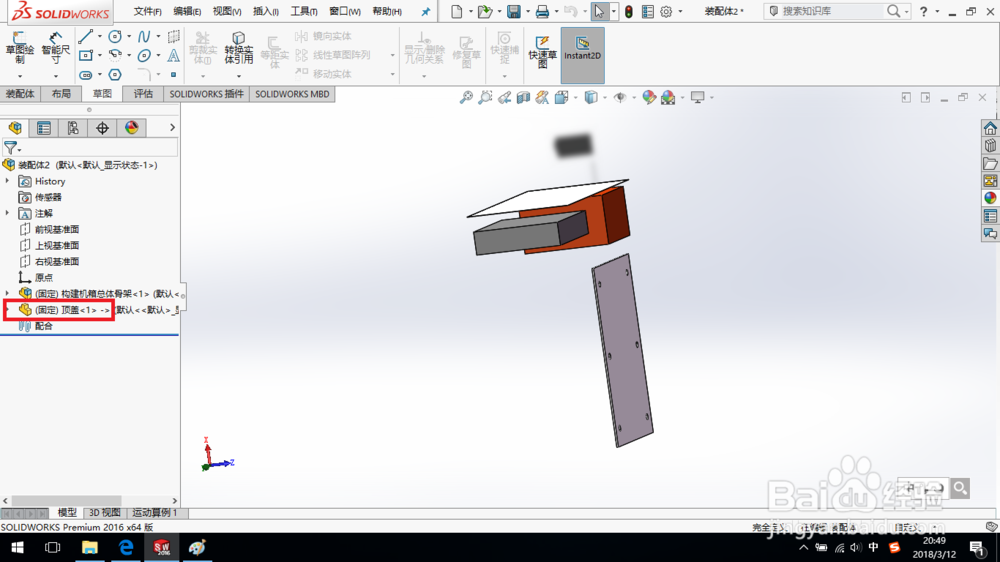Open the Design Library task pane icon

[990, 145]
